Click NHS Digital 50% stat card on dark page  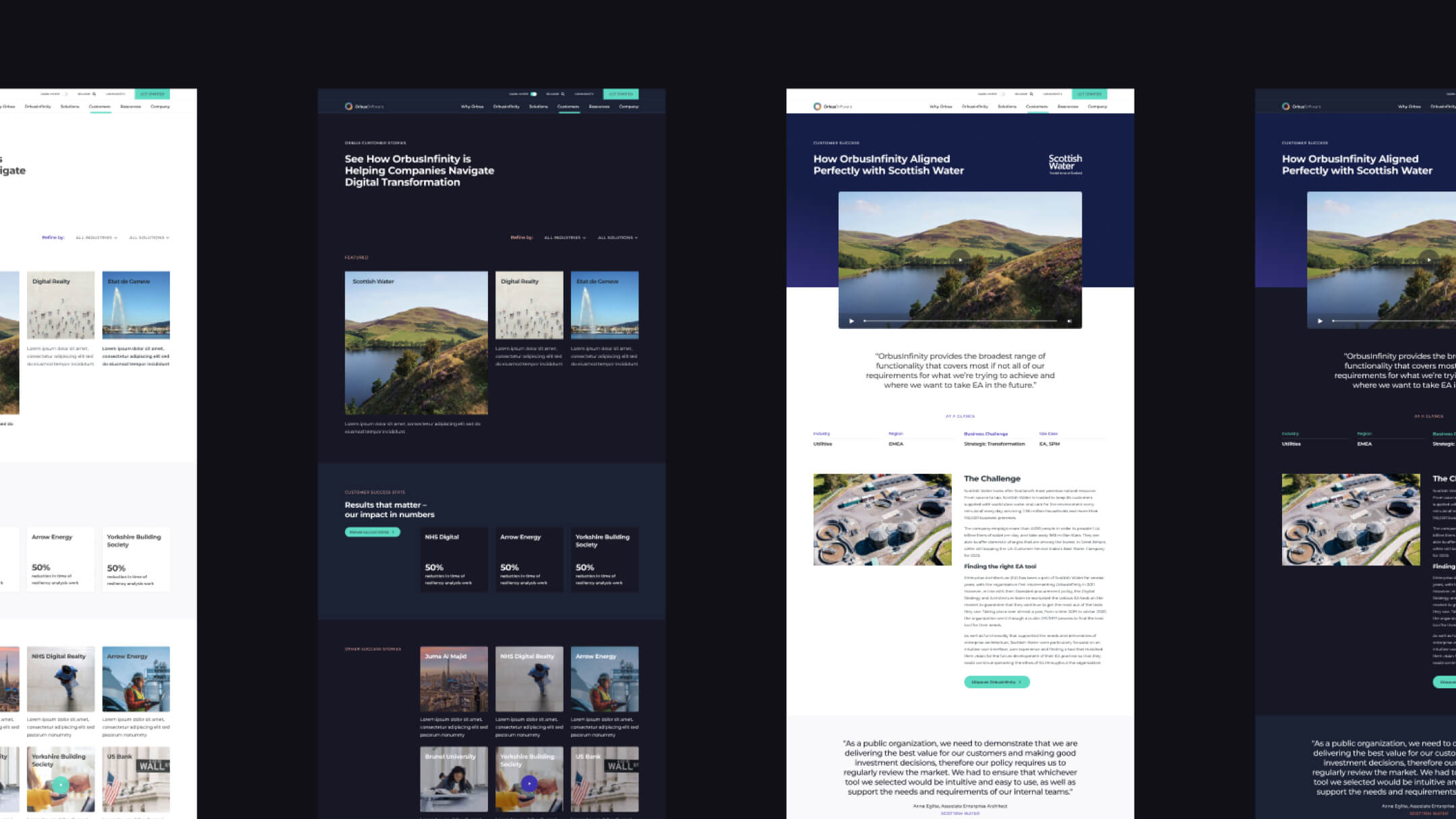pyautogui.click(x=454, y=559)
